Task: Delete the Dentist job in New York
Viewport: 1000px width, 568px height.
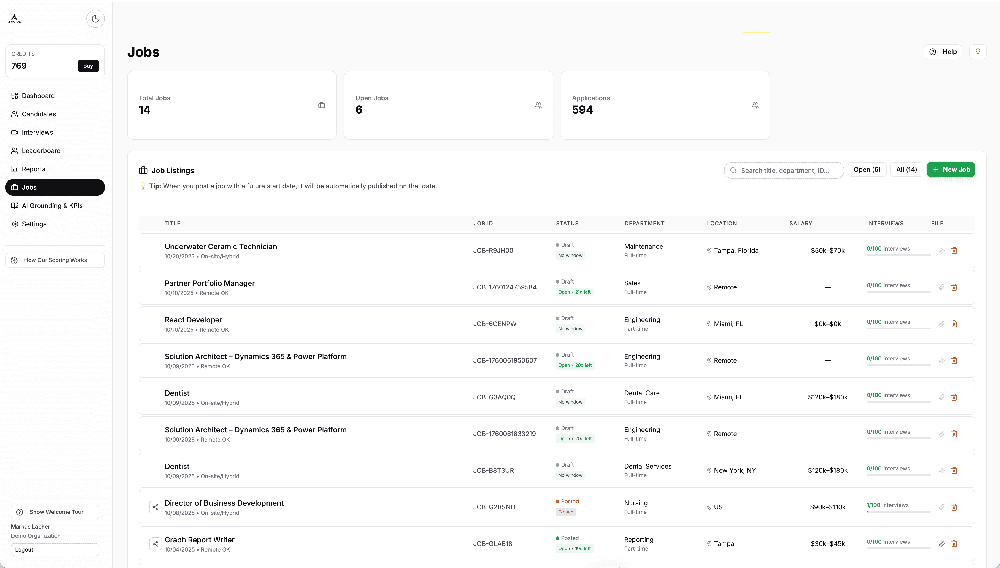Action: [x=955, y=470]
